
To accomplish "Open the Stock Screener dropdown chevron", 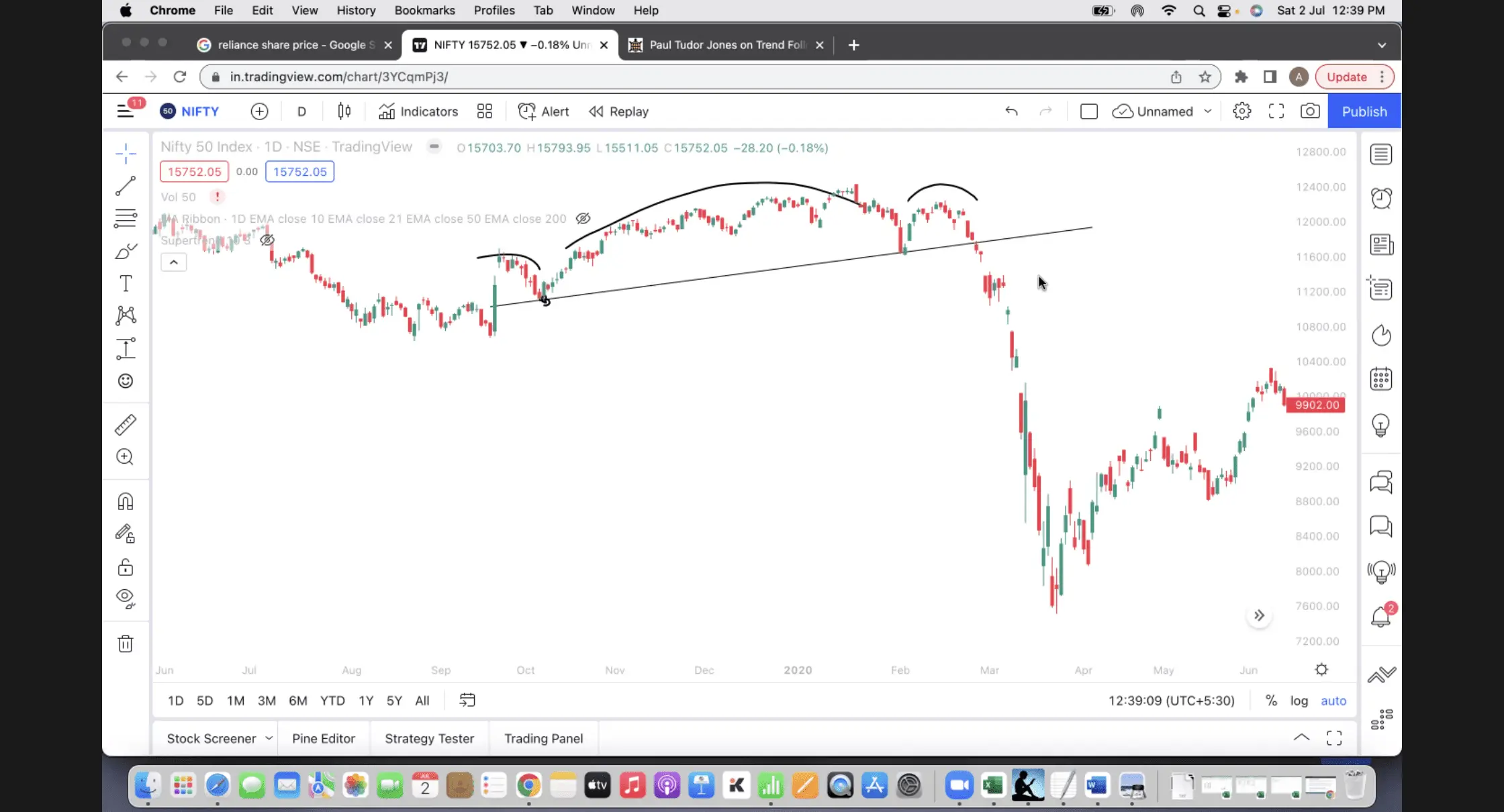I will pyautogui.click(x=269, y=738).
